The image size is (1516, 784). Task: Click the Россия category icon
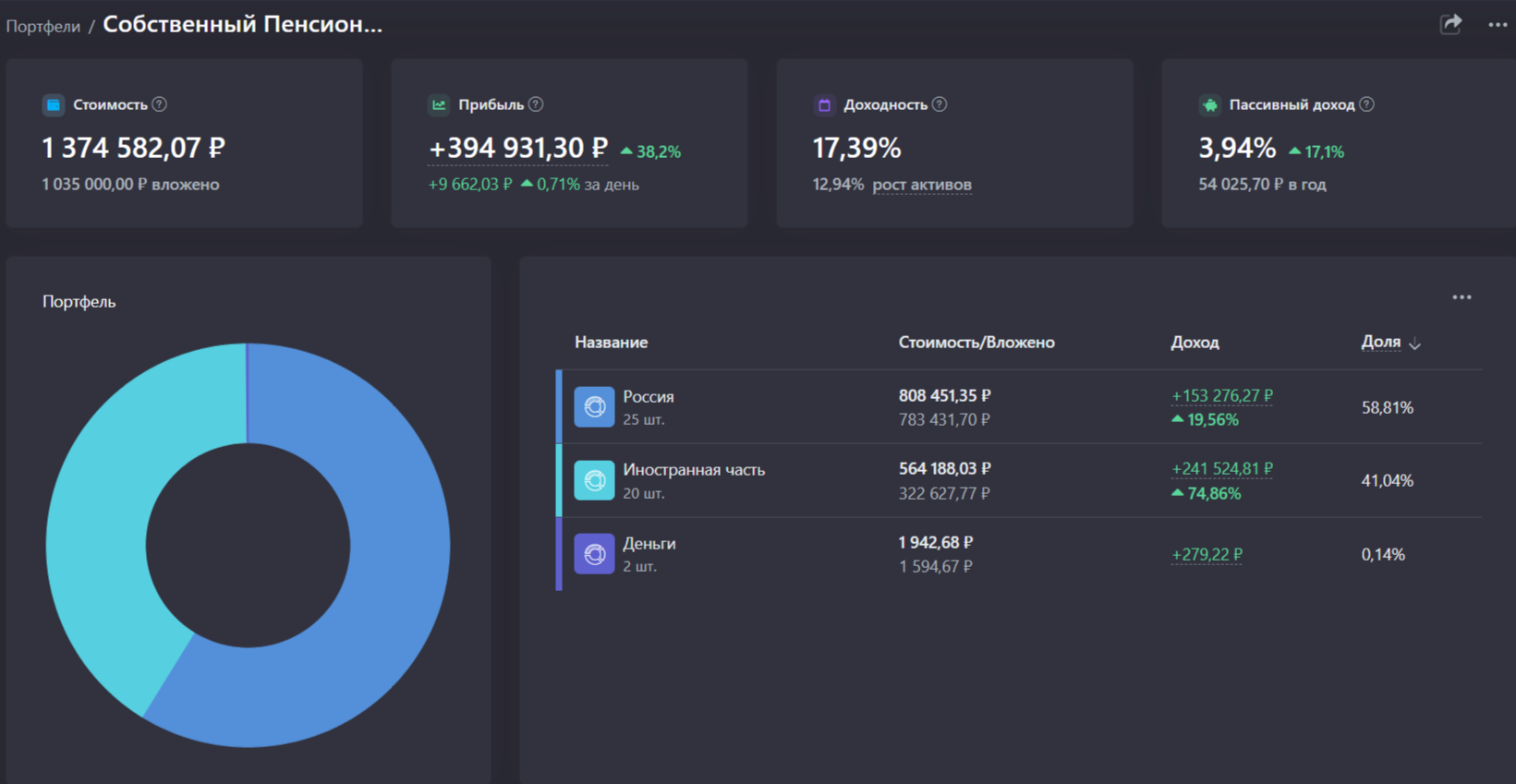tap(594, 407)
